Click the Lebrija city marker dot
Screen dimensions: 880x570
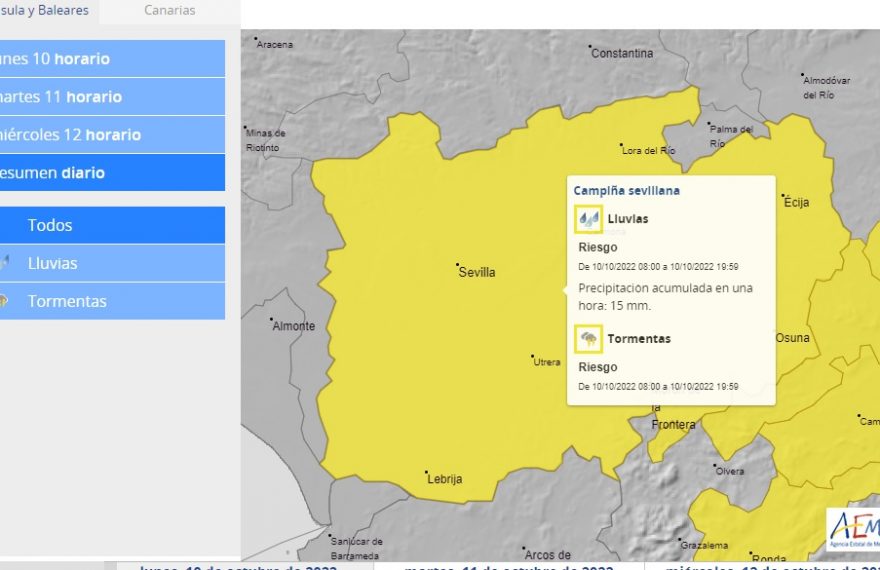click(x=427, y=472)
